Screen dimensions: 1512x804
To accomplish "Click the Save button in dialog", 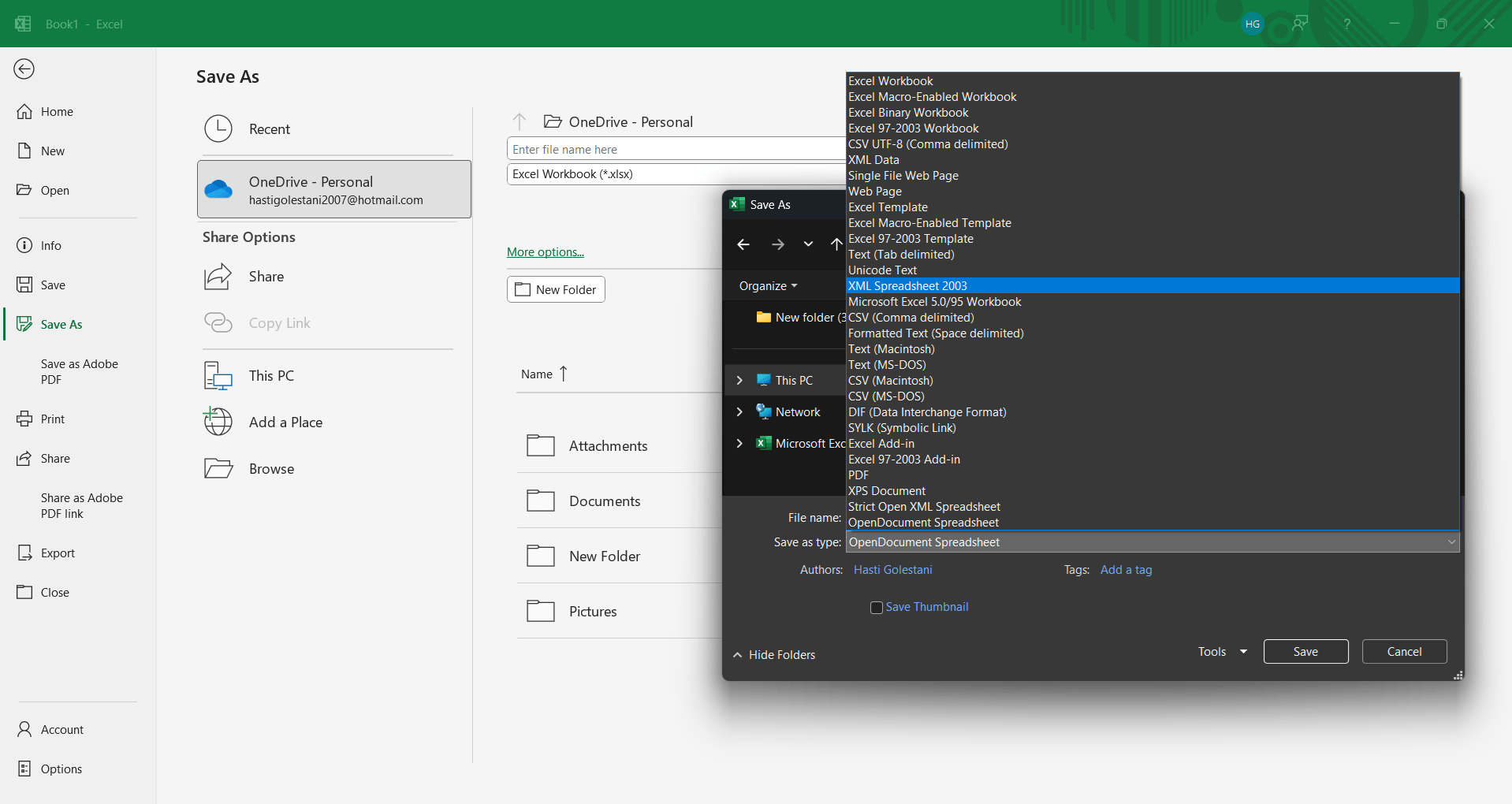I will pos(1305,652).
